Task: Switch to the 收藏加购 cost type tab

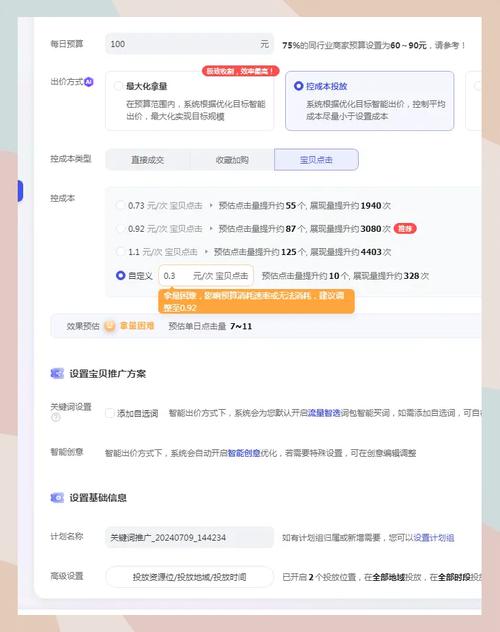Action: (x=232, y=160)
